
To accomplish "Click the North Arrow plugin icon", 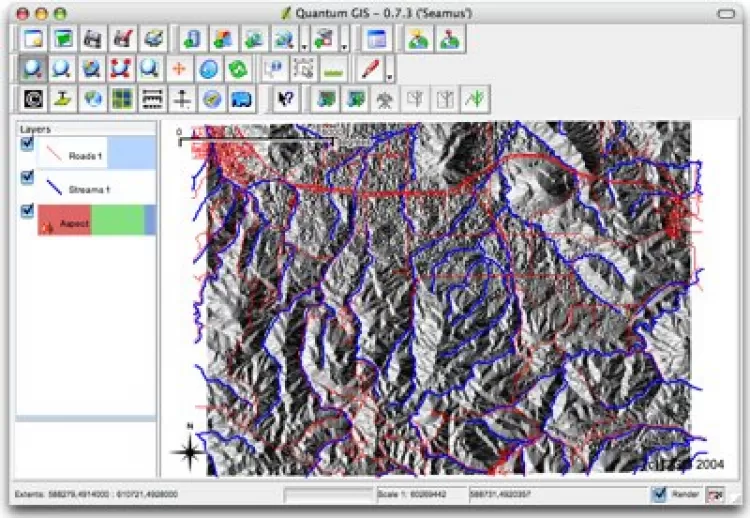I will pyautogui.click(x=181, y=99).
